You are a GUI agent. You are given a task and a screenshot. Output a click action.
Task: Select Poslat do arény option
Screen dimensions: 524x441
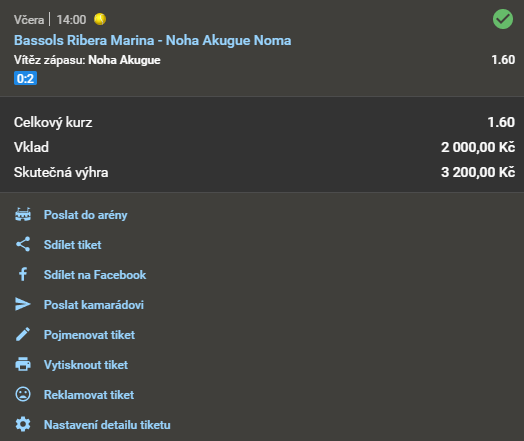point(86,215)
